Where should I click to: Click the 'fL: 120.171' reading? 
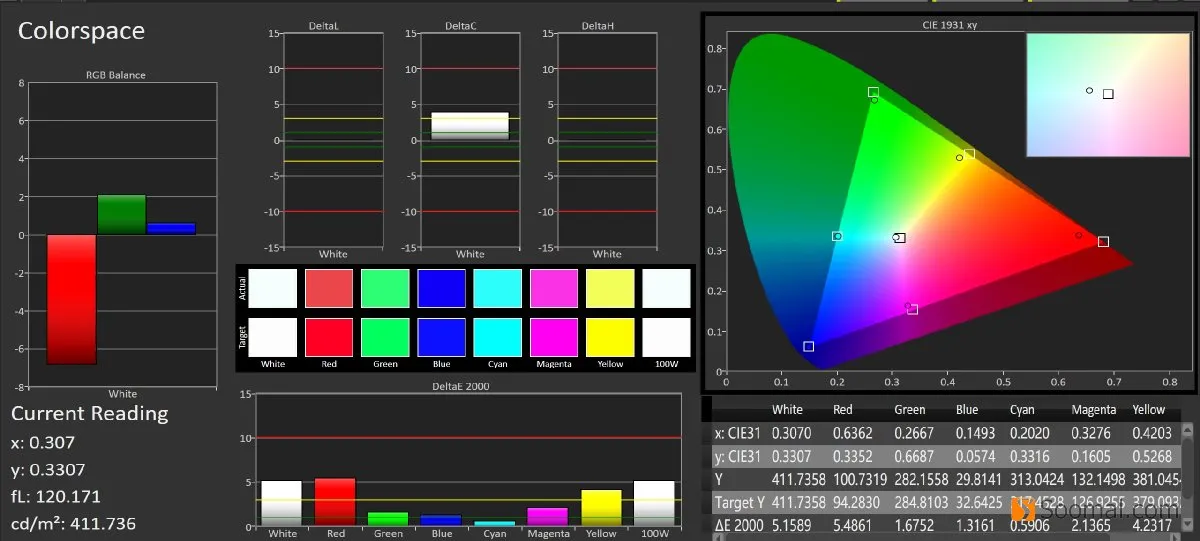[57, 496]
